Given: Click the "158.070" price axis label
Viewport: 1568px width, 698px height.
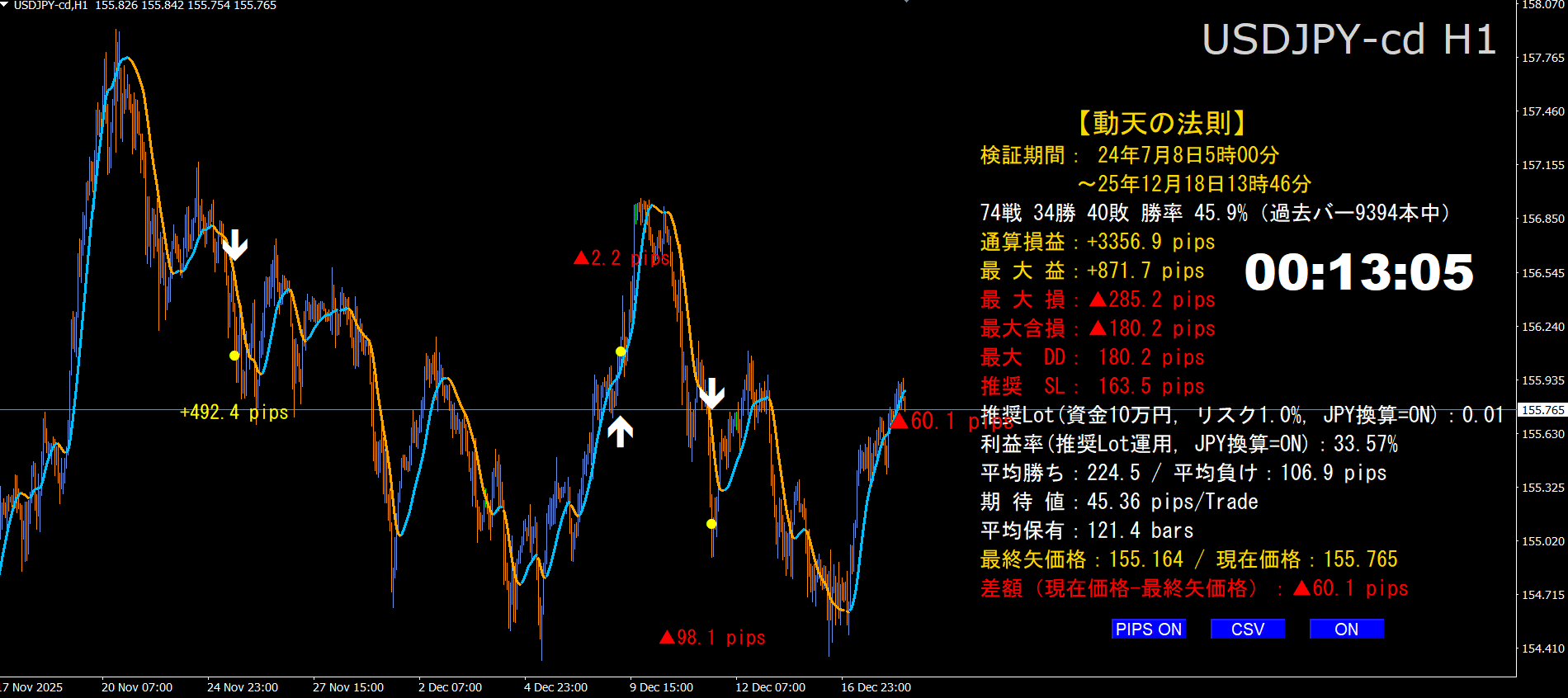Looking at the screenshot, I should (x=1543, y=5).
